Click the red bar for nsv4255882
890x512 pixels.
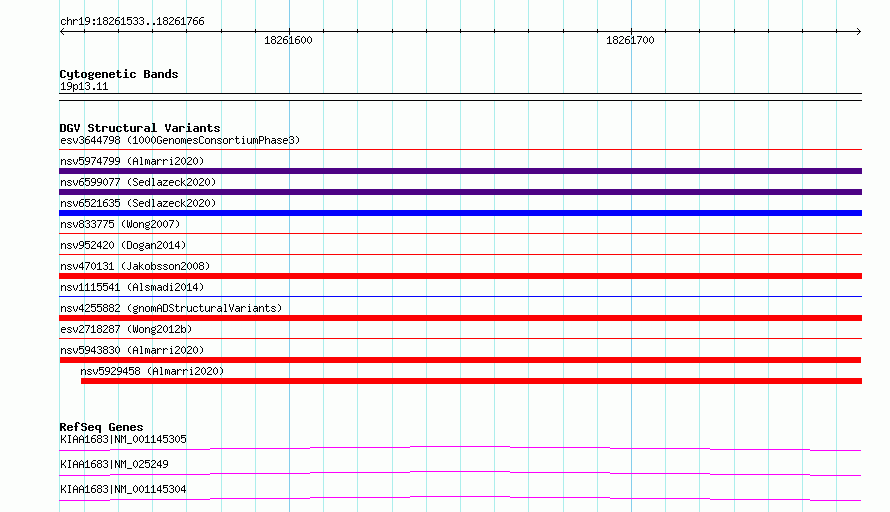tap(460, 318)
